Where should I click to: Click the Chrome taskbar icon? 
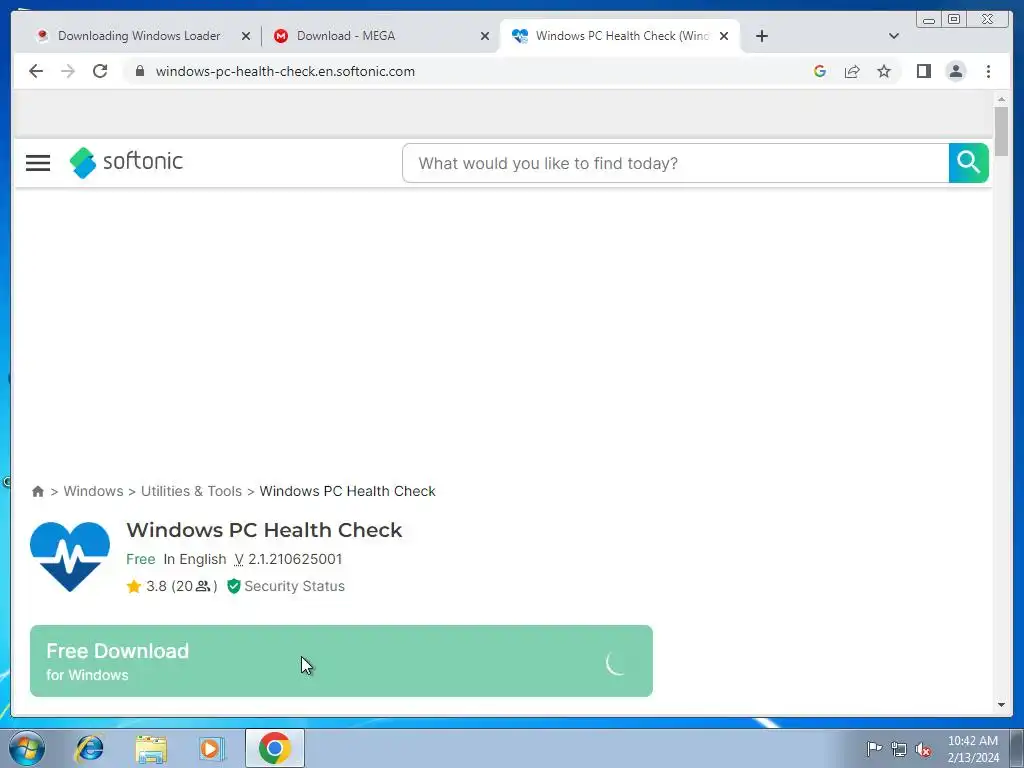(275, 748)
